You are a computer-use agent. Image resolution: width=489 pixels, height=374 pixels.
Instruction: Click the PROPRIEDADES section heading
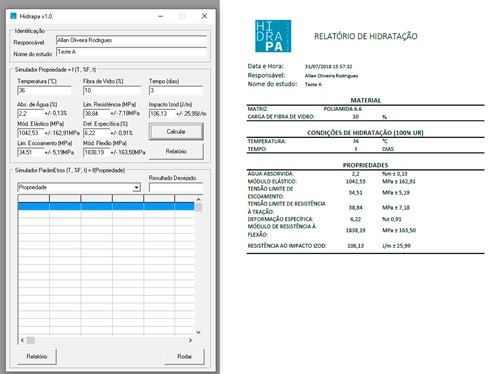365,165
